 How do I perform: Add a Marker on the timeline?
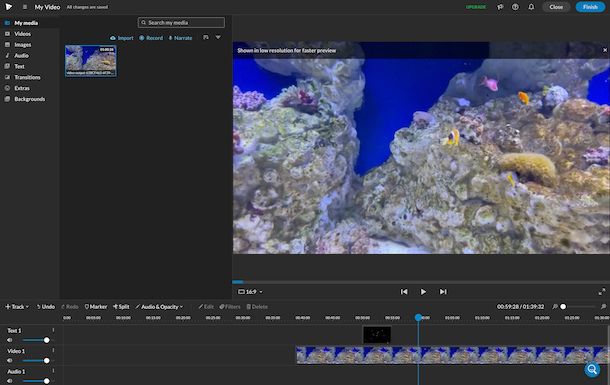[x=96, y=307]
